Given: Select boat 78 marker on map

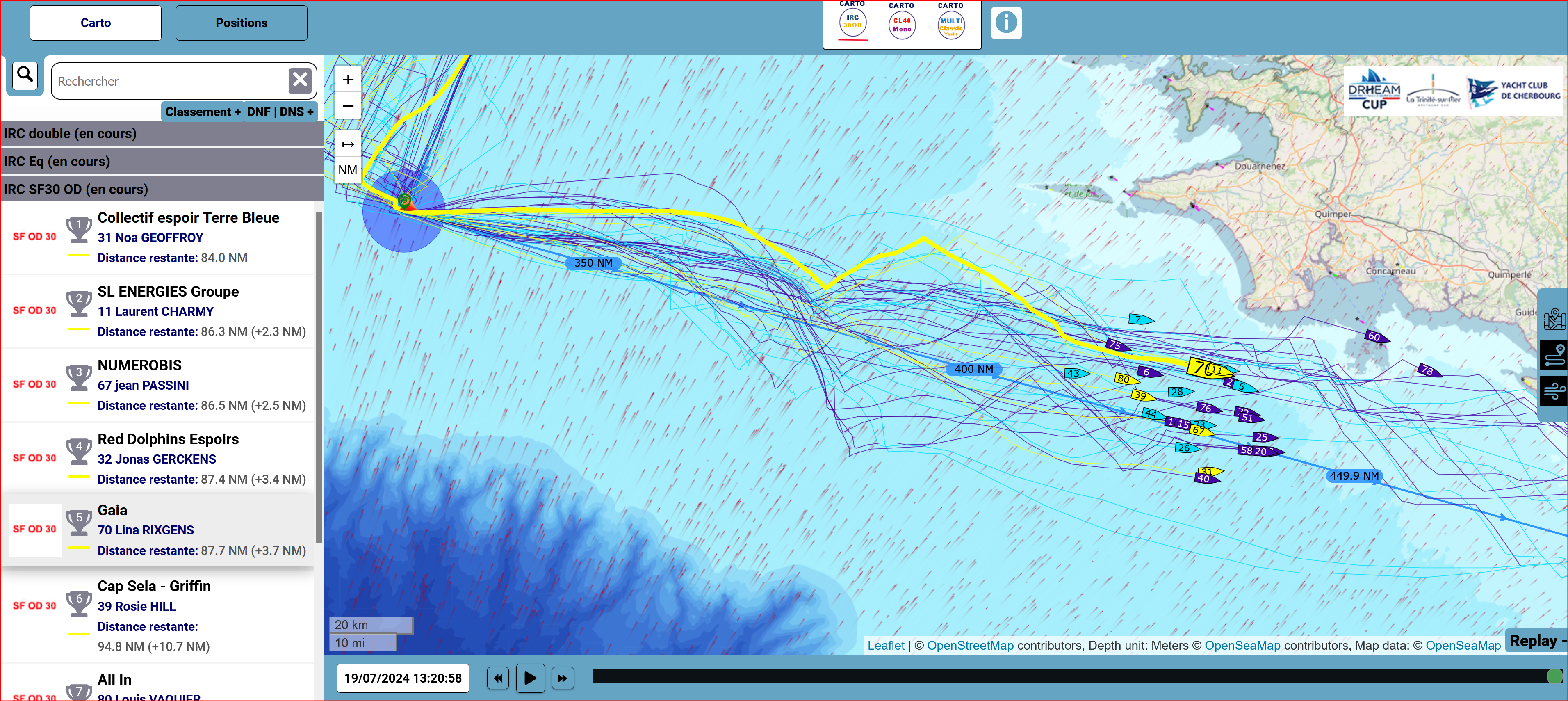Looking at the screenshot, I should (1429, 370).
